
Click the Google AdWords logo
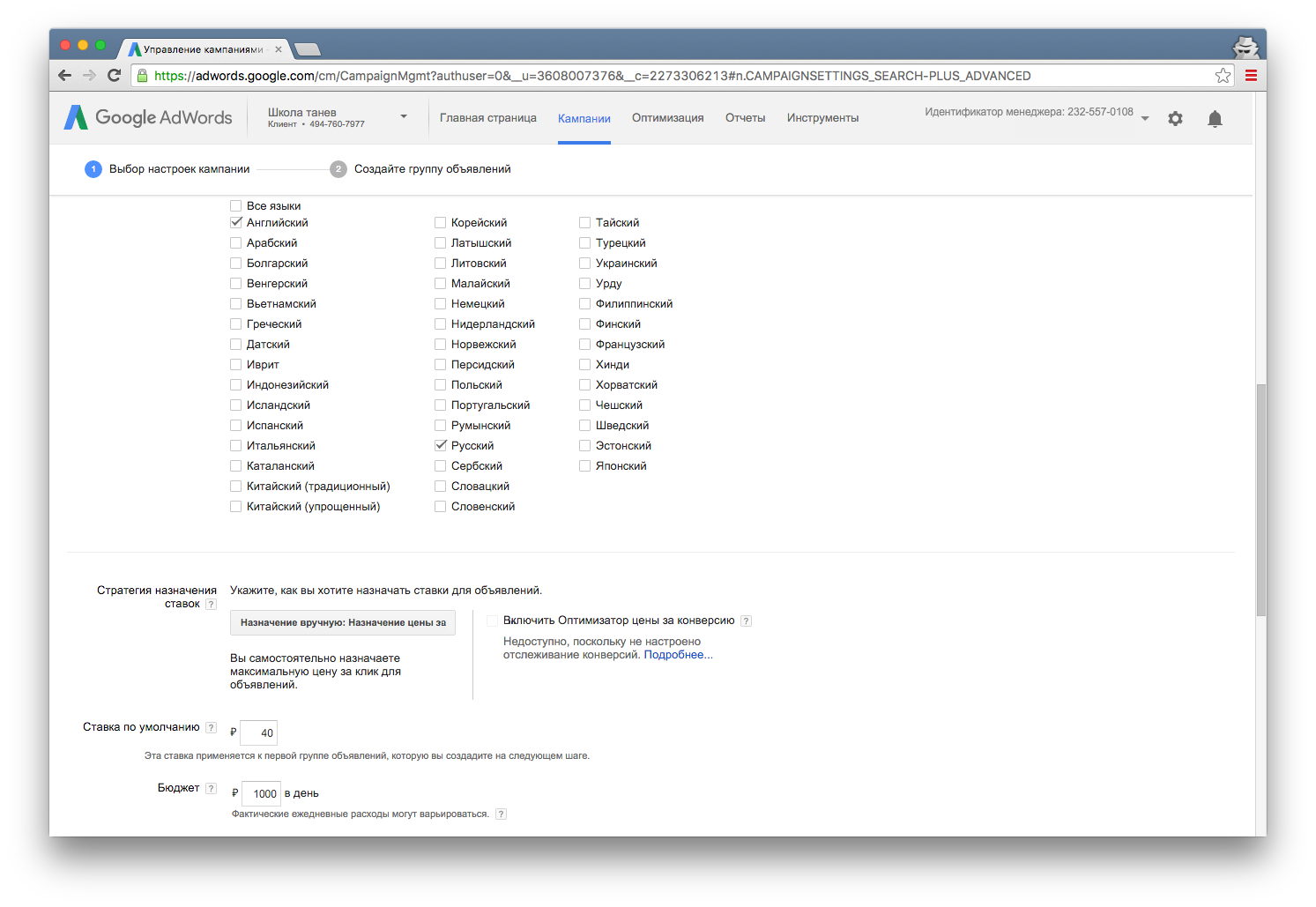pos(148,118)
